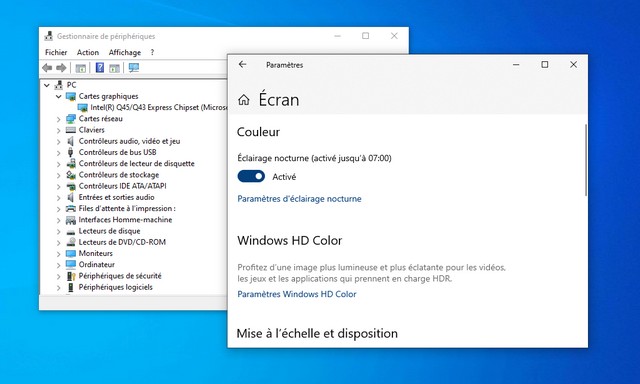Click the back arrow toolbar button in Device Manager
The image size is (640, 384).
point(47,68)
